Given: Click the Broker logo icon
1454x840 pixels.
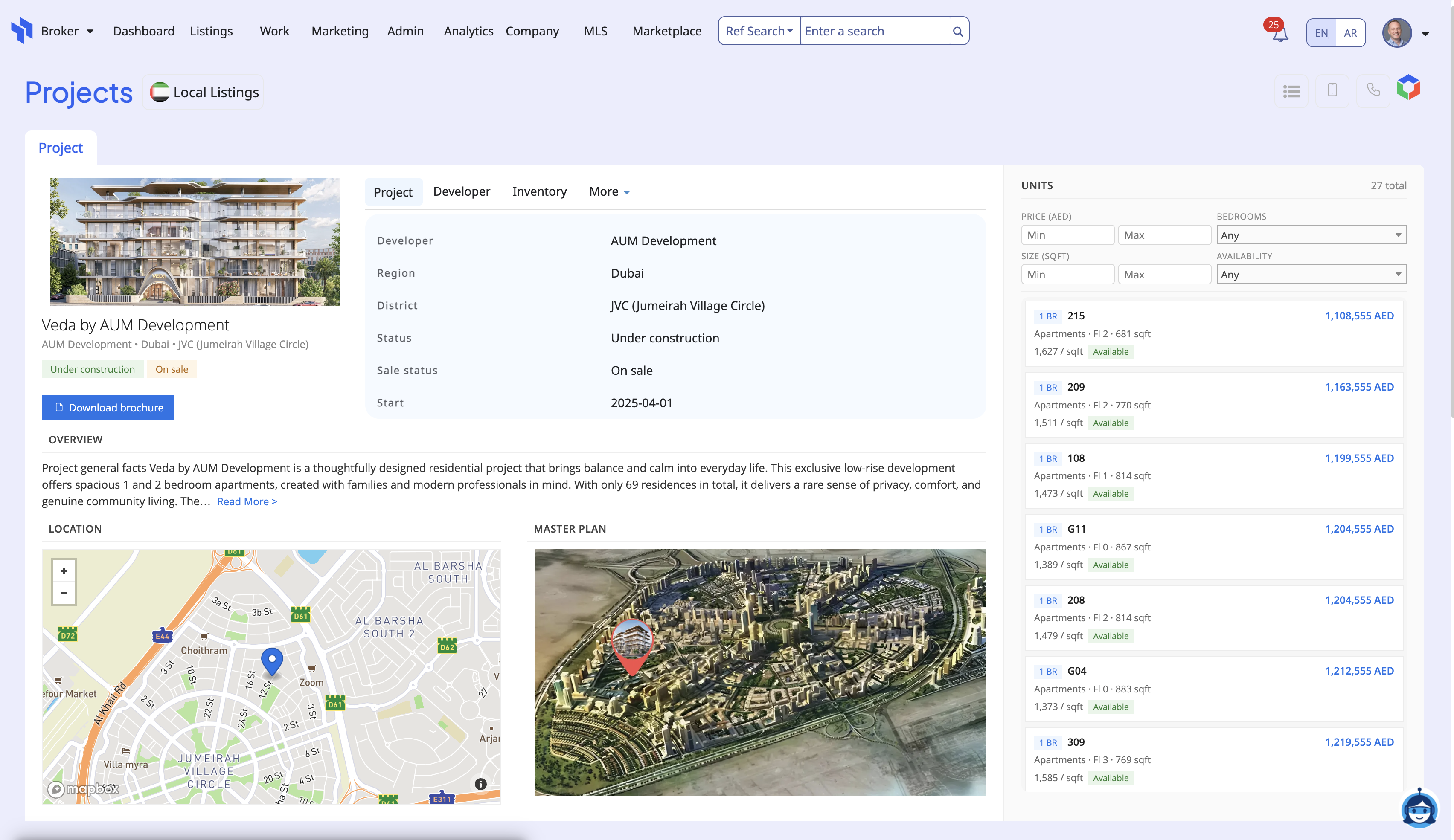Looking at the screenshot, I should (x=22, y=31).
